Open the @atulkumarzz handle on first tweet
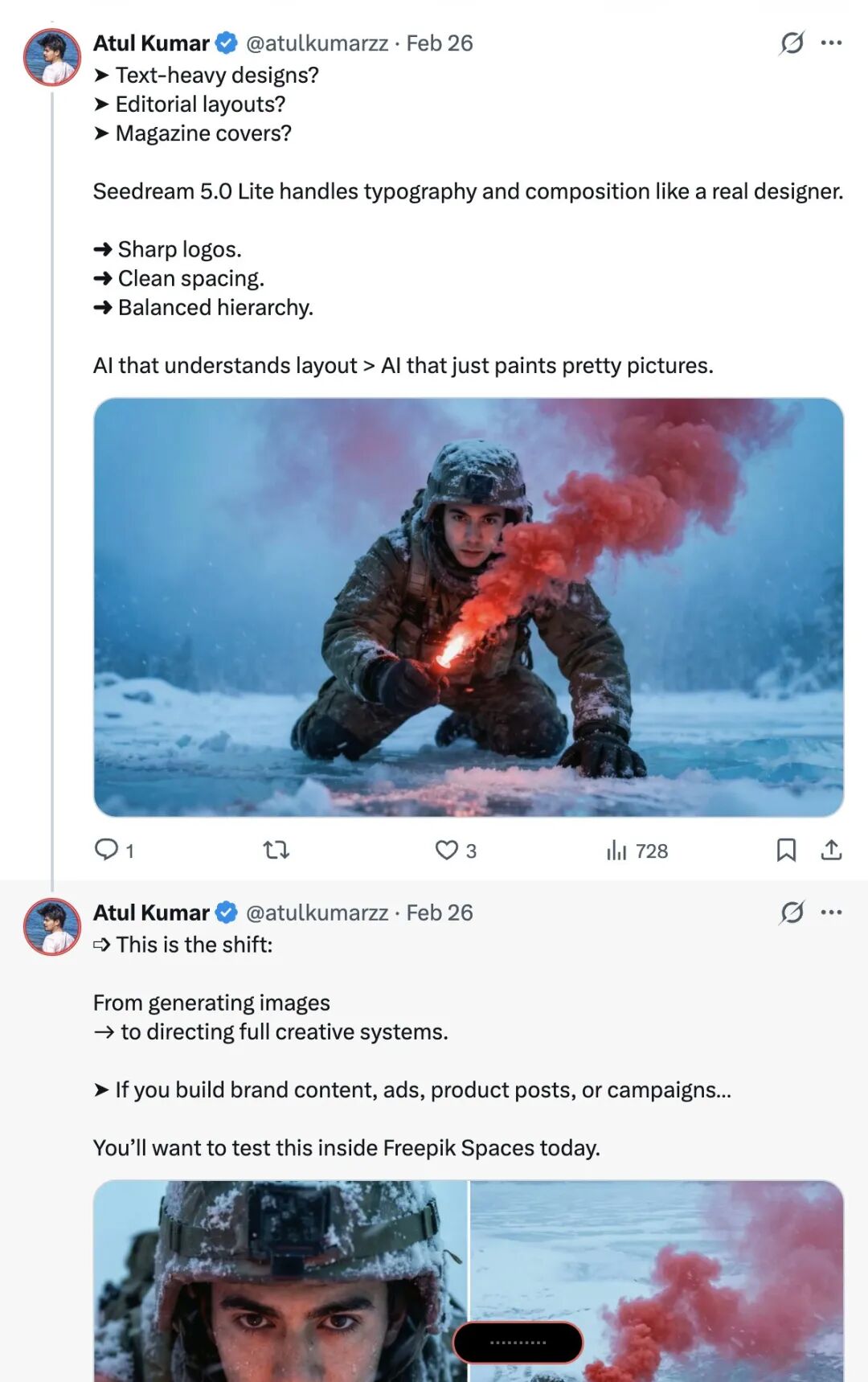Screen dimensions: 868x1382 (317, 43)
